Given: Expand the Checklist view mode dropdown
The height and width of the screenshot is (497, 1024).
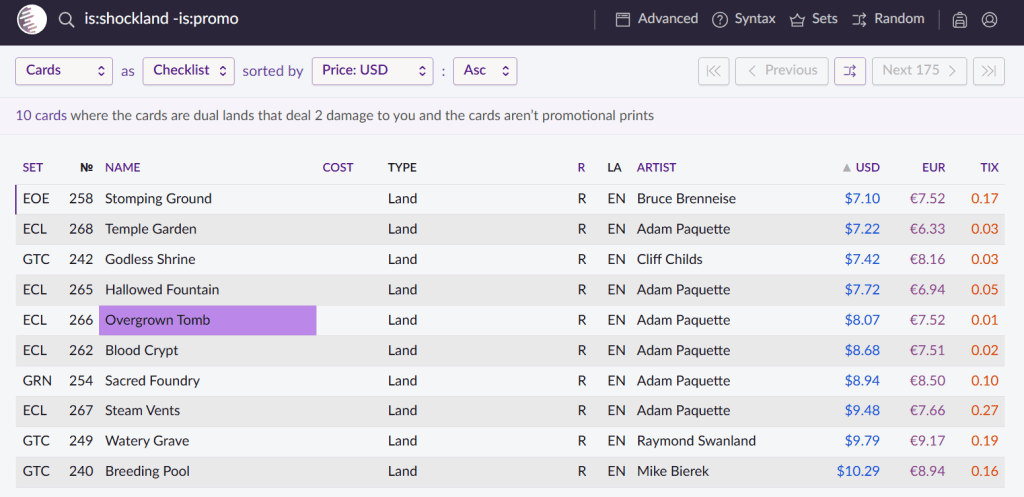Looking at the screenshot, I should 188,71.
